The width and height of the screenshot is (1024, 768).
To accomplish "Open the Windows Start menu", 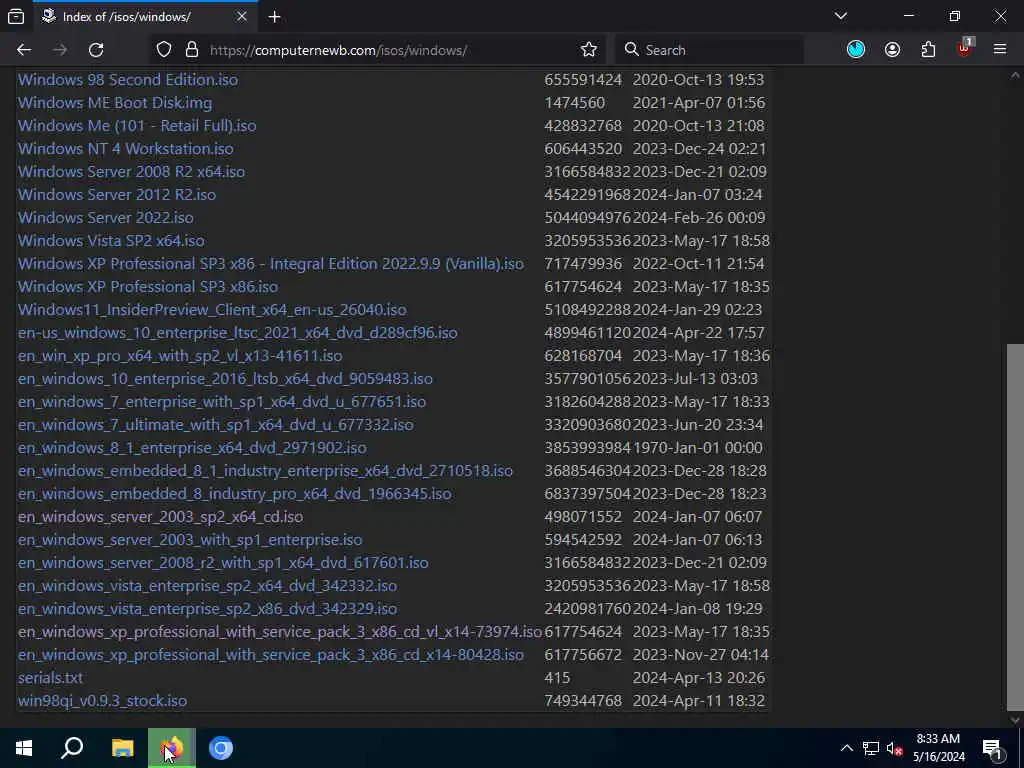I will (x=24, y=748).
